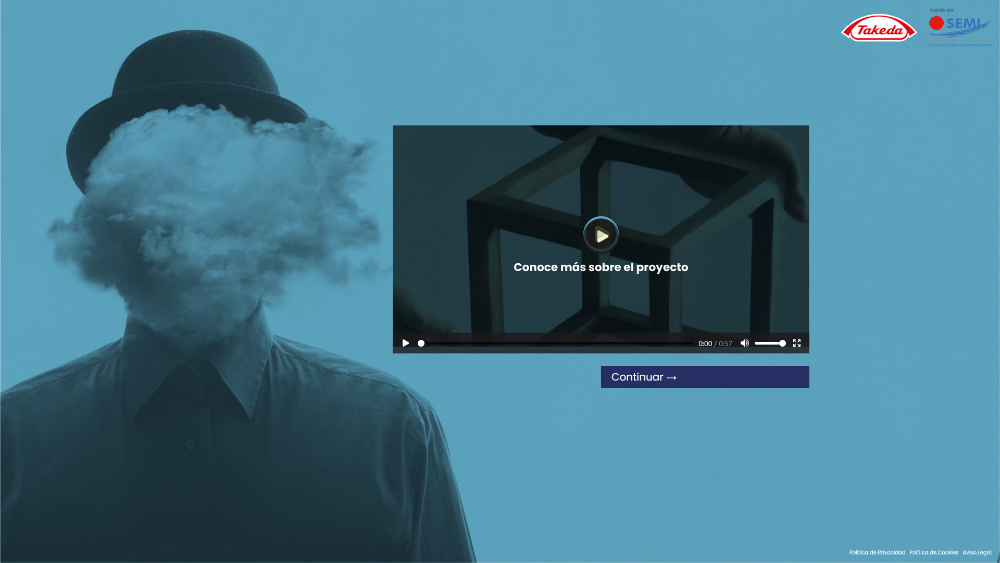Screen dimensions: 1000x563
Task: Open the Aviso Legal link
Action: click(977, 552)
